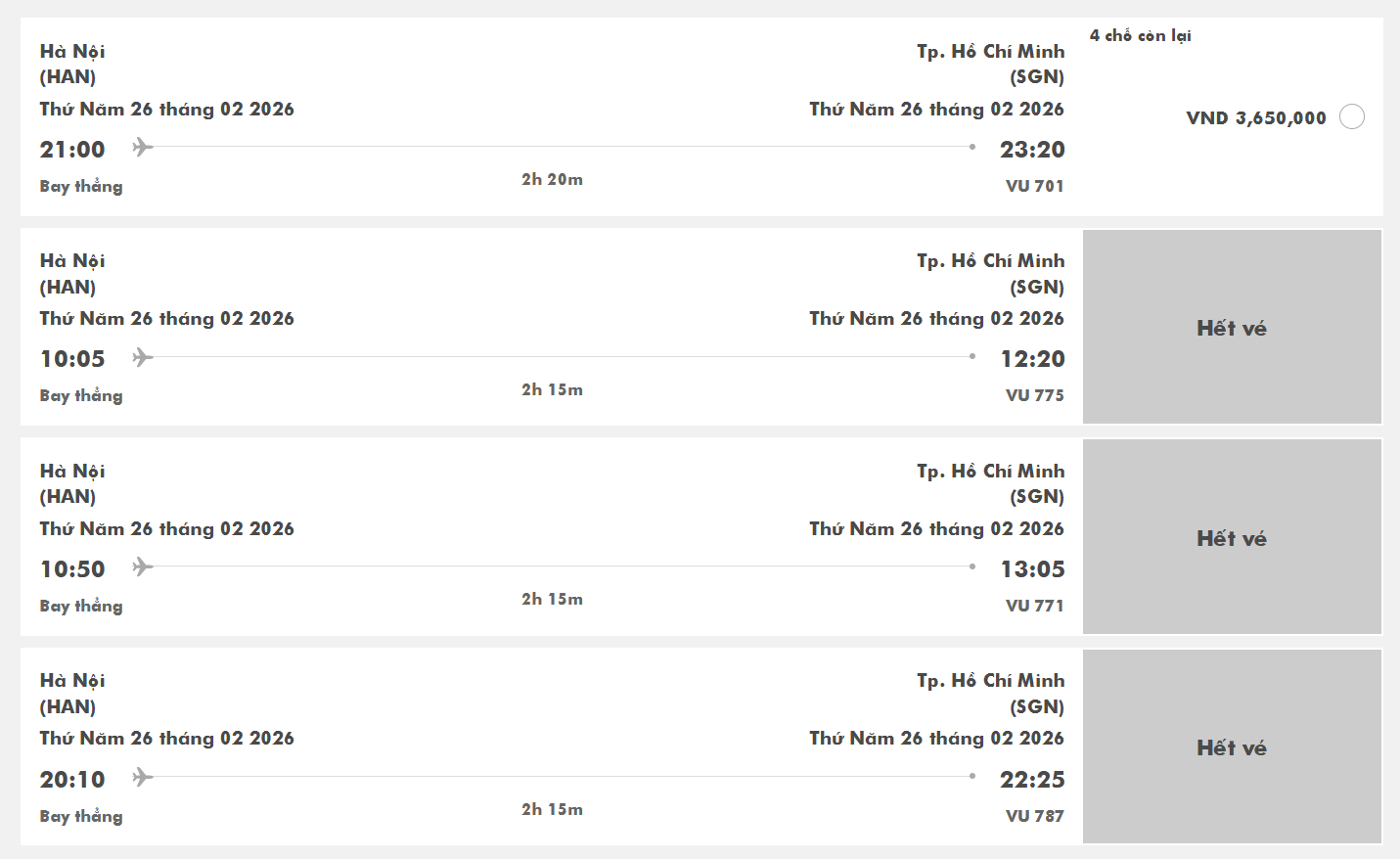Click the "4 chỗ còn lại" seats-left label
The image size is (1400, 859).
(1140, 36)
